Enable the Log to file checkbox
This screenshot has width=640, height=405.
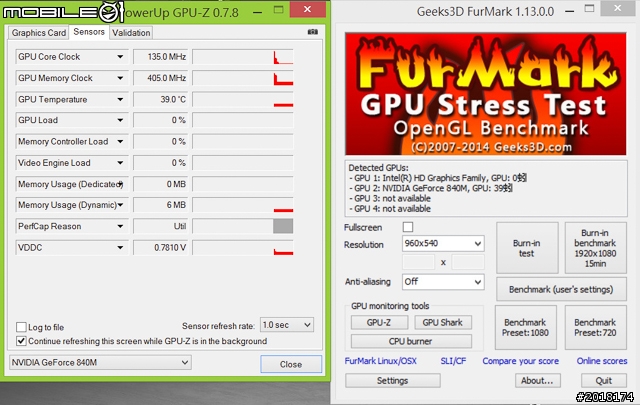pos(21,327)
